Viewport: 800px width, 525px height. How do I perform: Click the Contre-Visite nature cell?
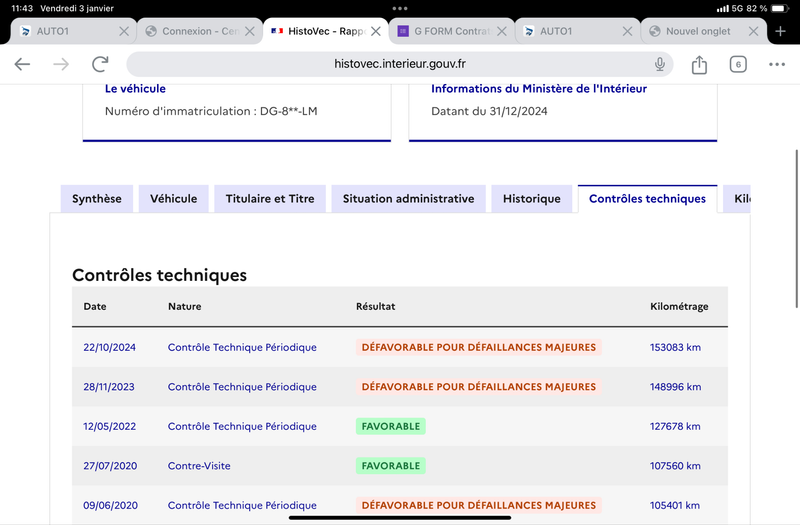tap(199, 466)
